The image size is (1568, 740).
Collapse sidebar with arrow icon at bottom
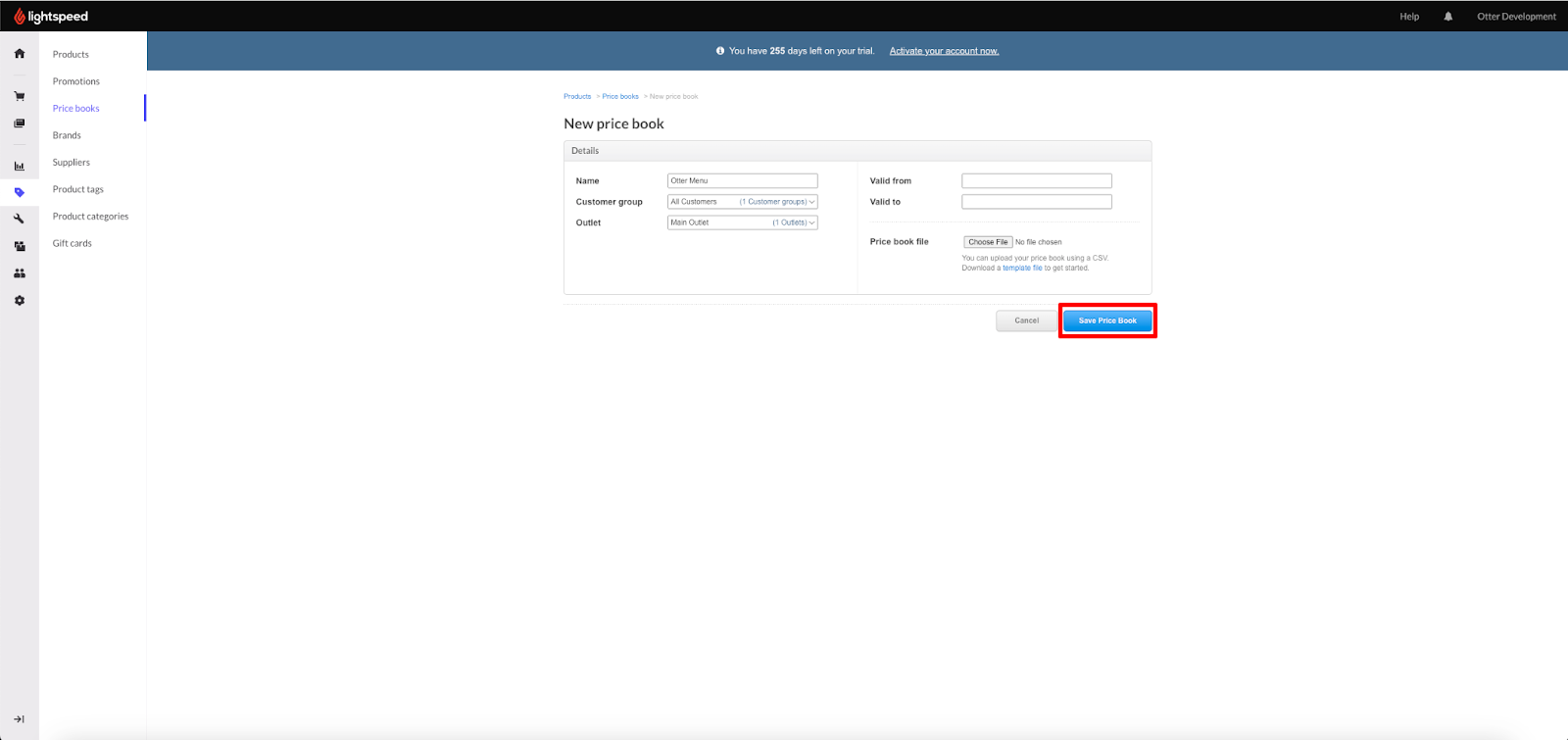19,719
